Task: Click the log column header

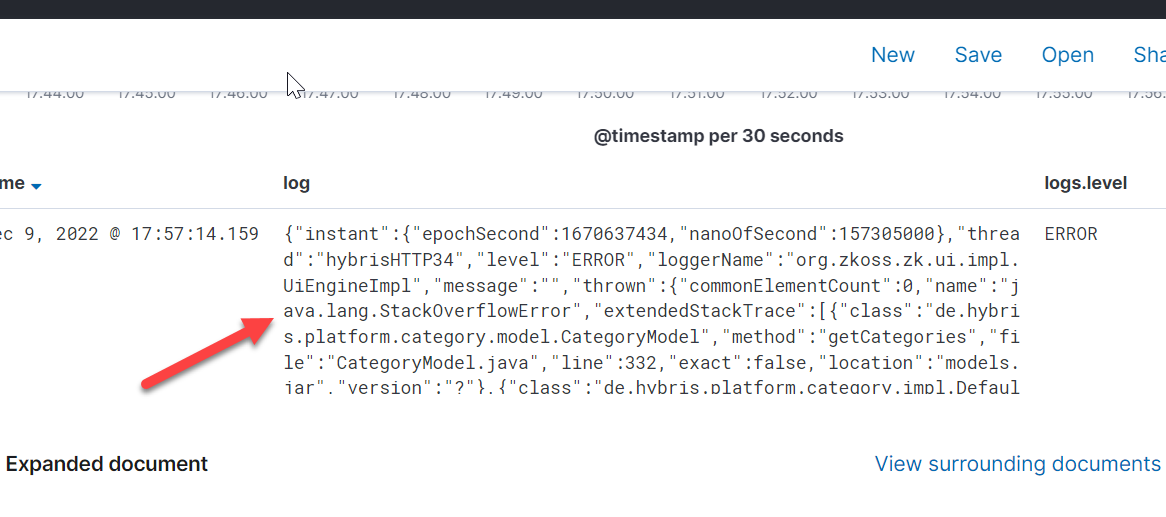Action: coord(297,184)
